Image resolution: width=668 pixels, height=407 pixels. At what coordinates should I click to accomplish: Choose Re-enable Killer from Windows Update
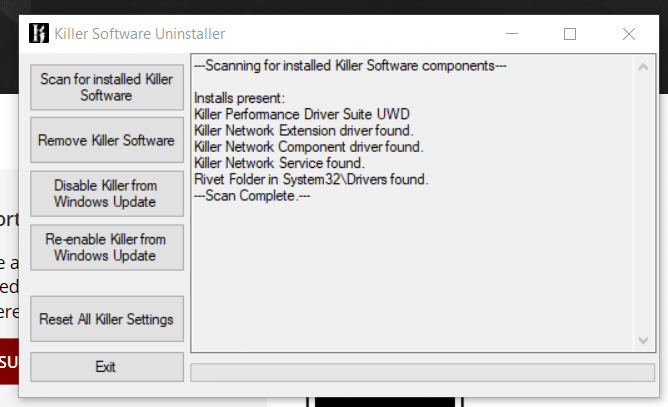tap(107, 248)
